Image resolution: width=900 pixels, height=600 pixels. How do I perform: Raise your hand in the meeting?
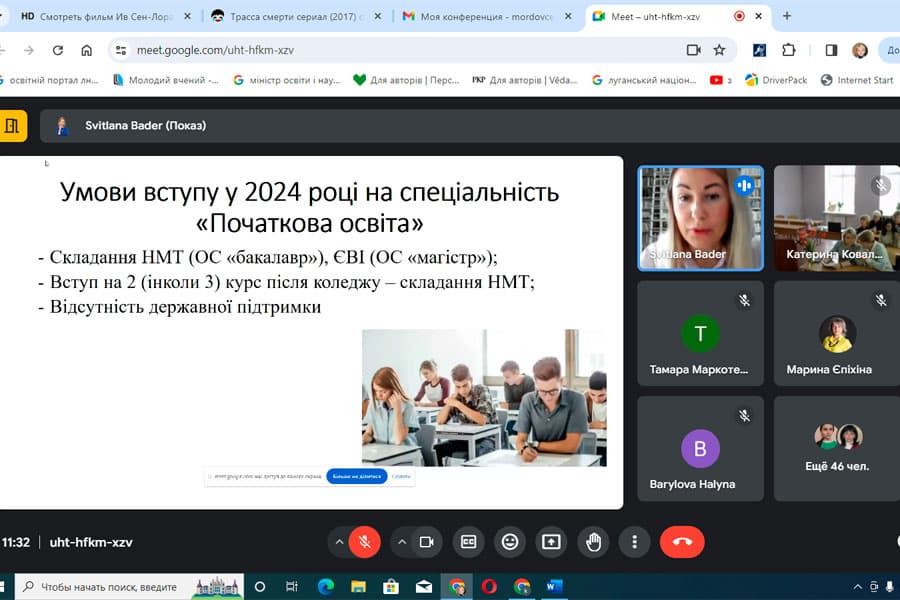tap(593, 542)
